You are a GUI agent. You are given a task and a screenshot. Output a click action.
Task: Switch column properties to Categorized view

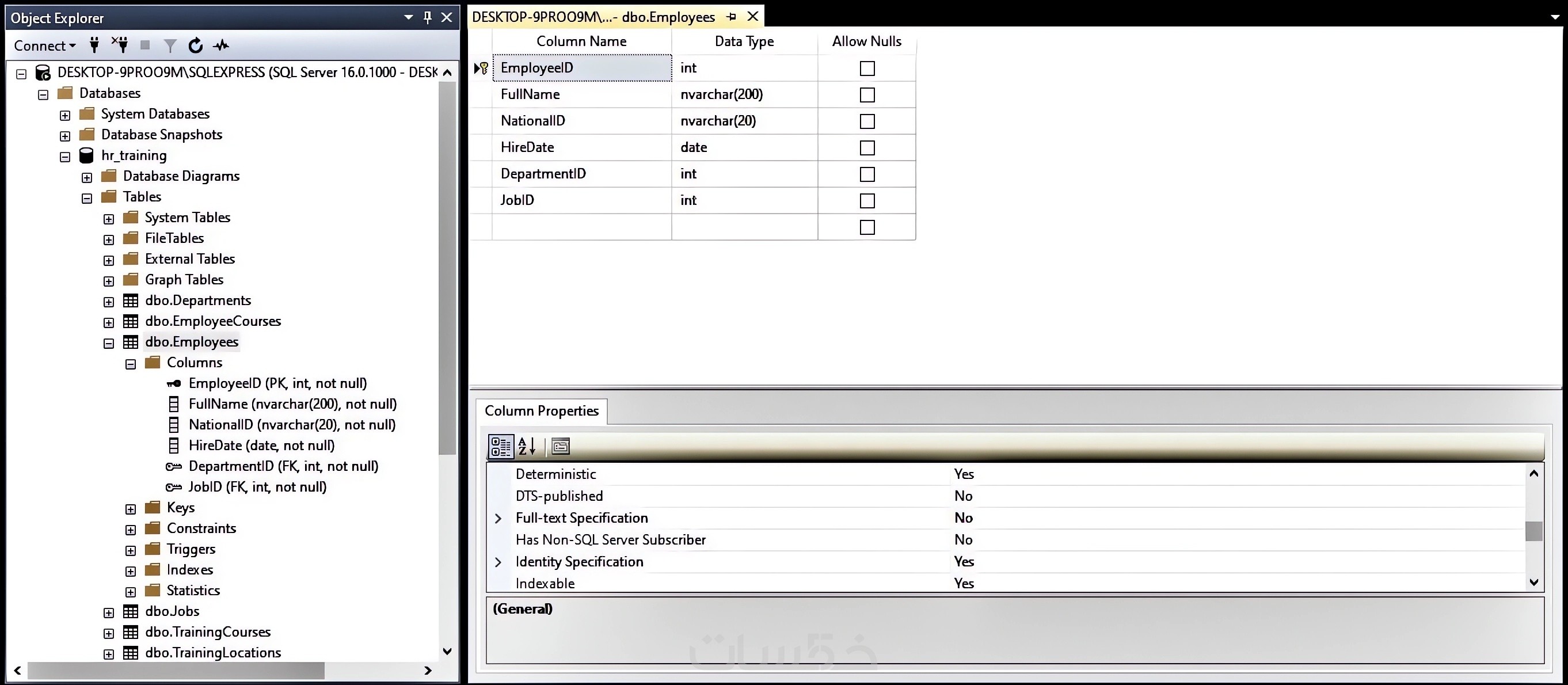coord(501,446)
